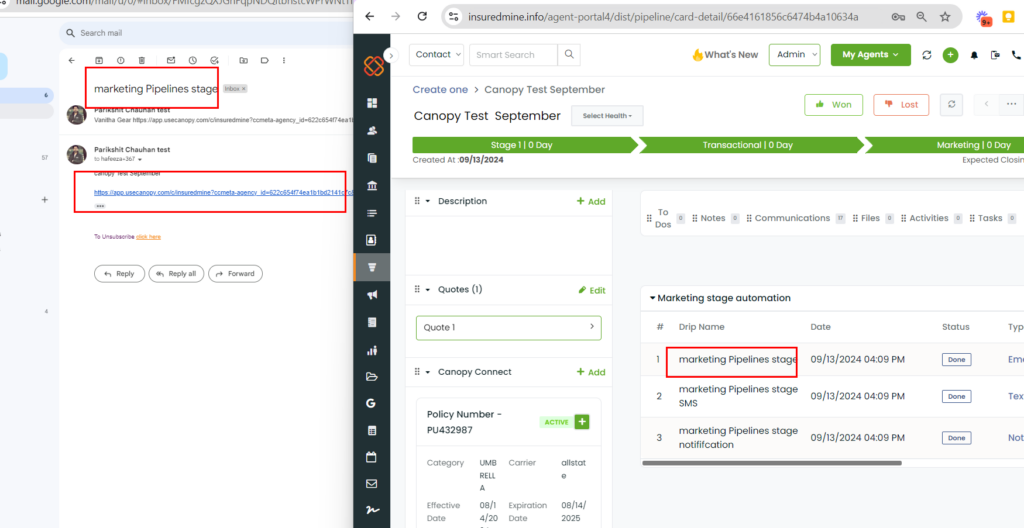
Task: Snooze the email in Gmail
Action: point(193,60)
